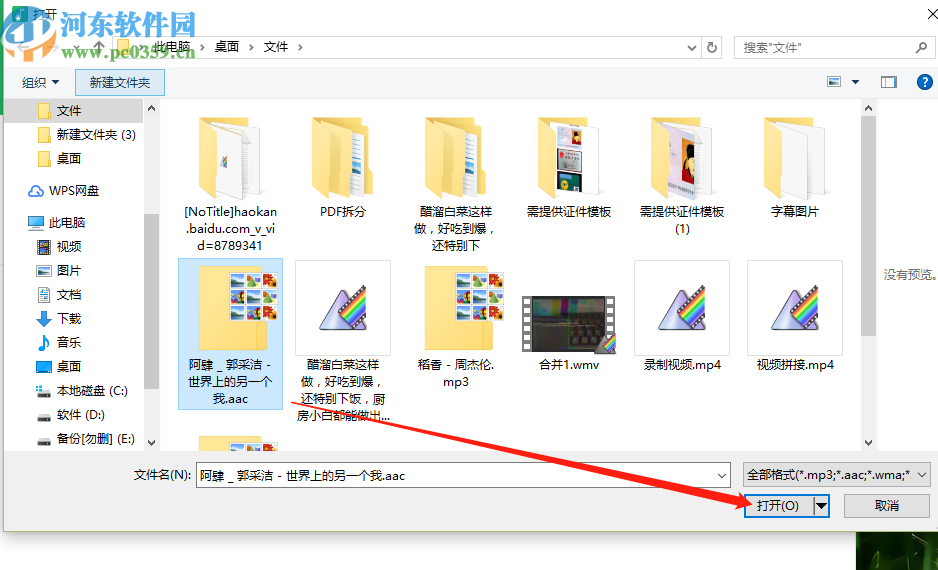Click file list scroll up arrow
Viewport: 938px width, 570px height.
click(869, 108)
